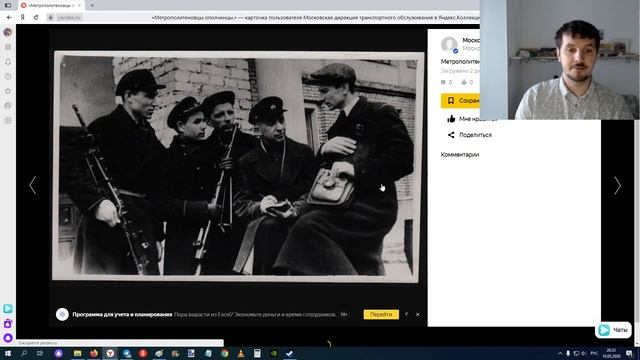Open the ad banner snowflake logo
The height and width of the screenshot is (360, 640).
tap(62, 314)
